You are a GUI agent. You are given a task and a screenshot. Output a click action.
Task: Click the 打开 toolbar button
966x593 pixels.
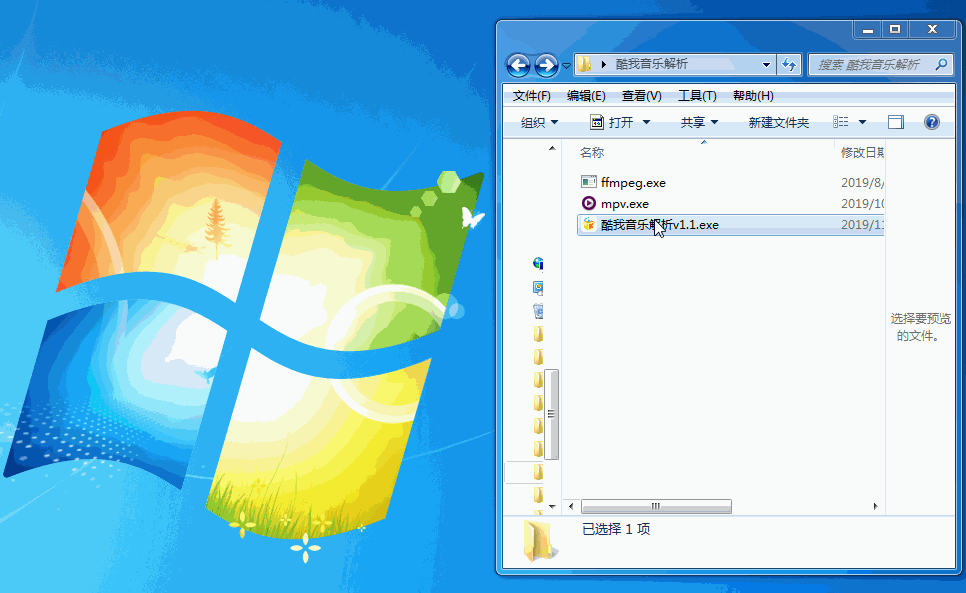coord(612,123)
